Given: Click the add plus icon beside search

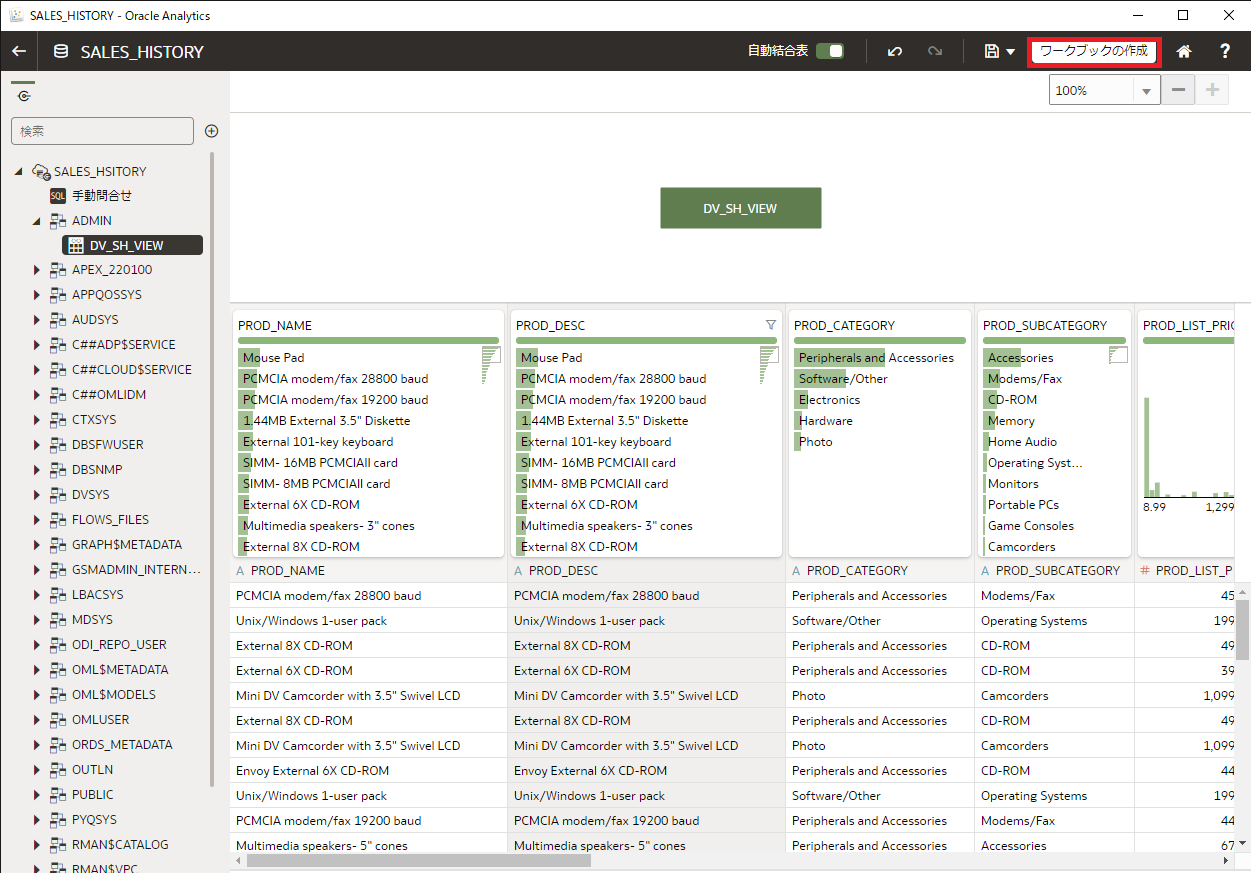Looking at the screenshot, I should coord(211,131).
